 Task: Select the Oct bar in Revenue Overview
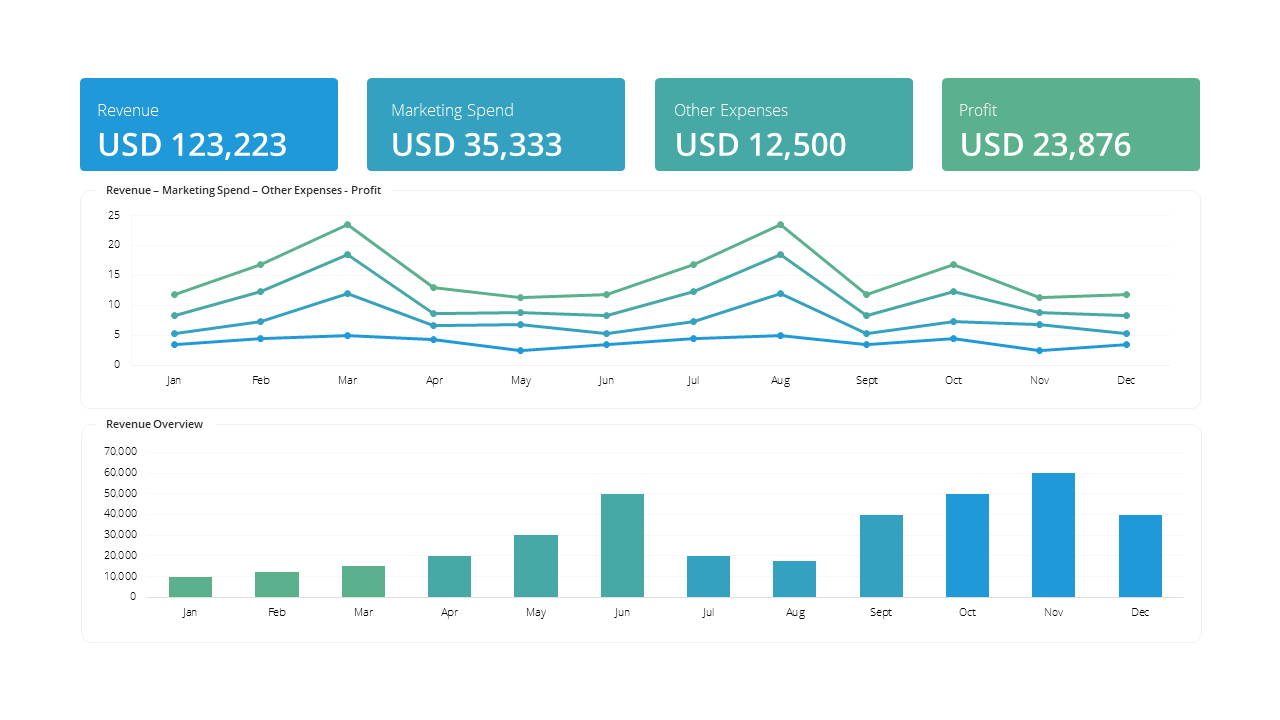click(x=967, y=545)
